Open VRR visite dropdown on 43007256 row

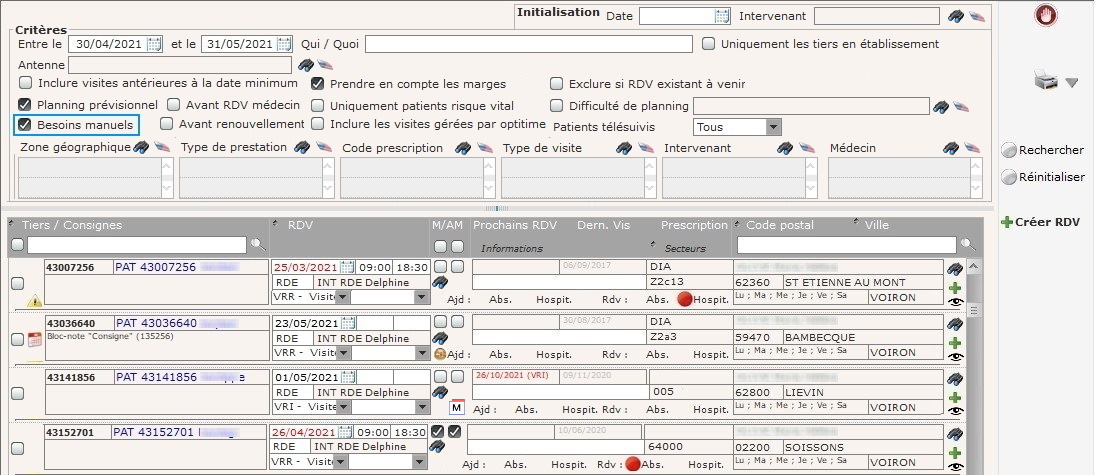click(x=342, y=297)
